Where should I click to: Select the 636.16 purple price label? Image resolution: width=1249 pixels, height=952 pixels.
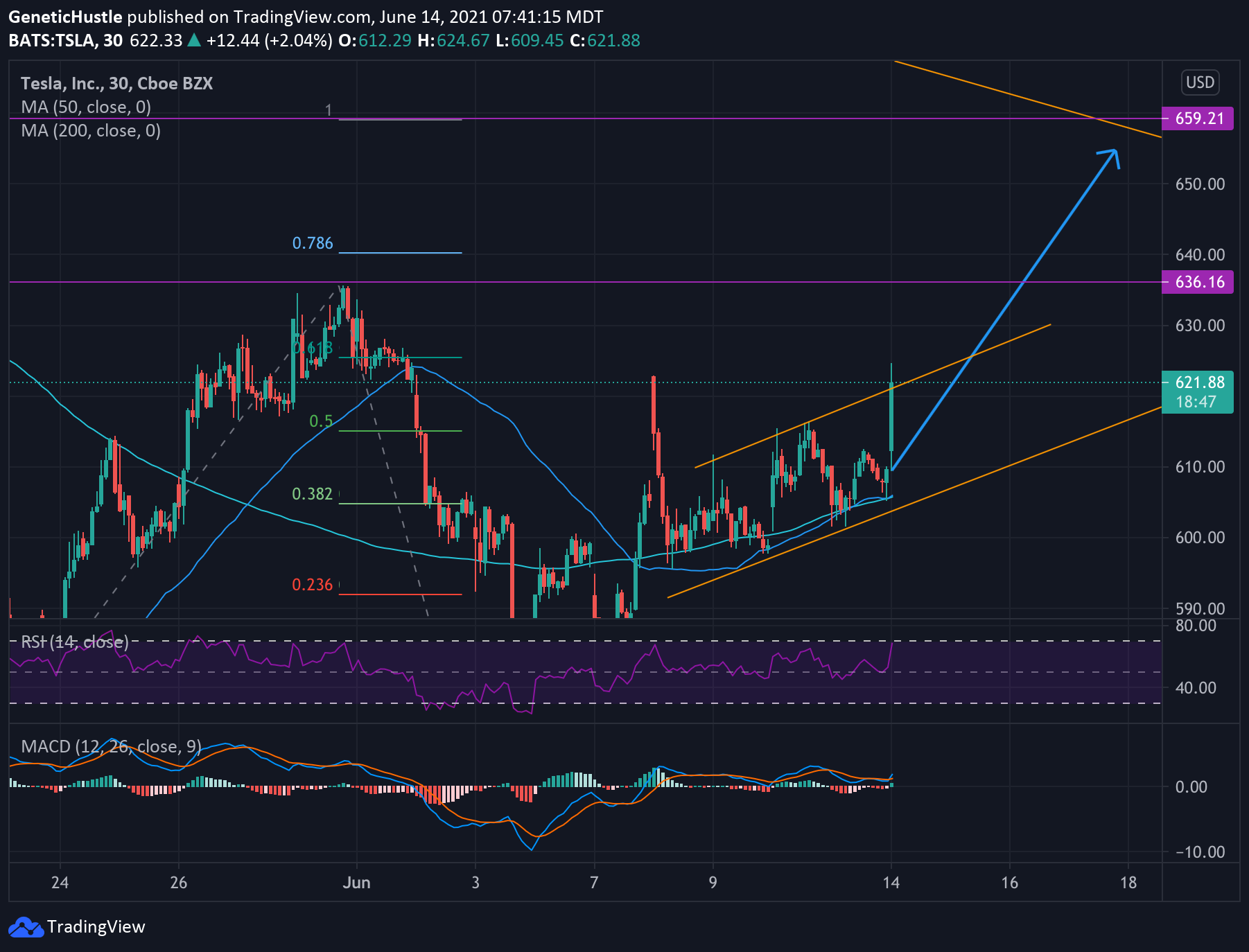point(1198,282)
